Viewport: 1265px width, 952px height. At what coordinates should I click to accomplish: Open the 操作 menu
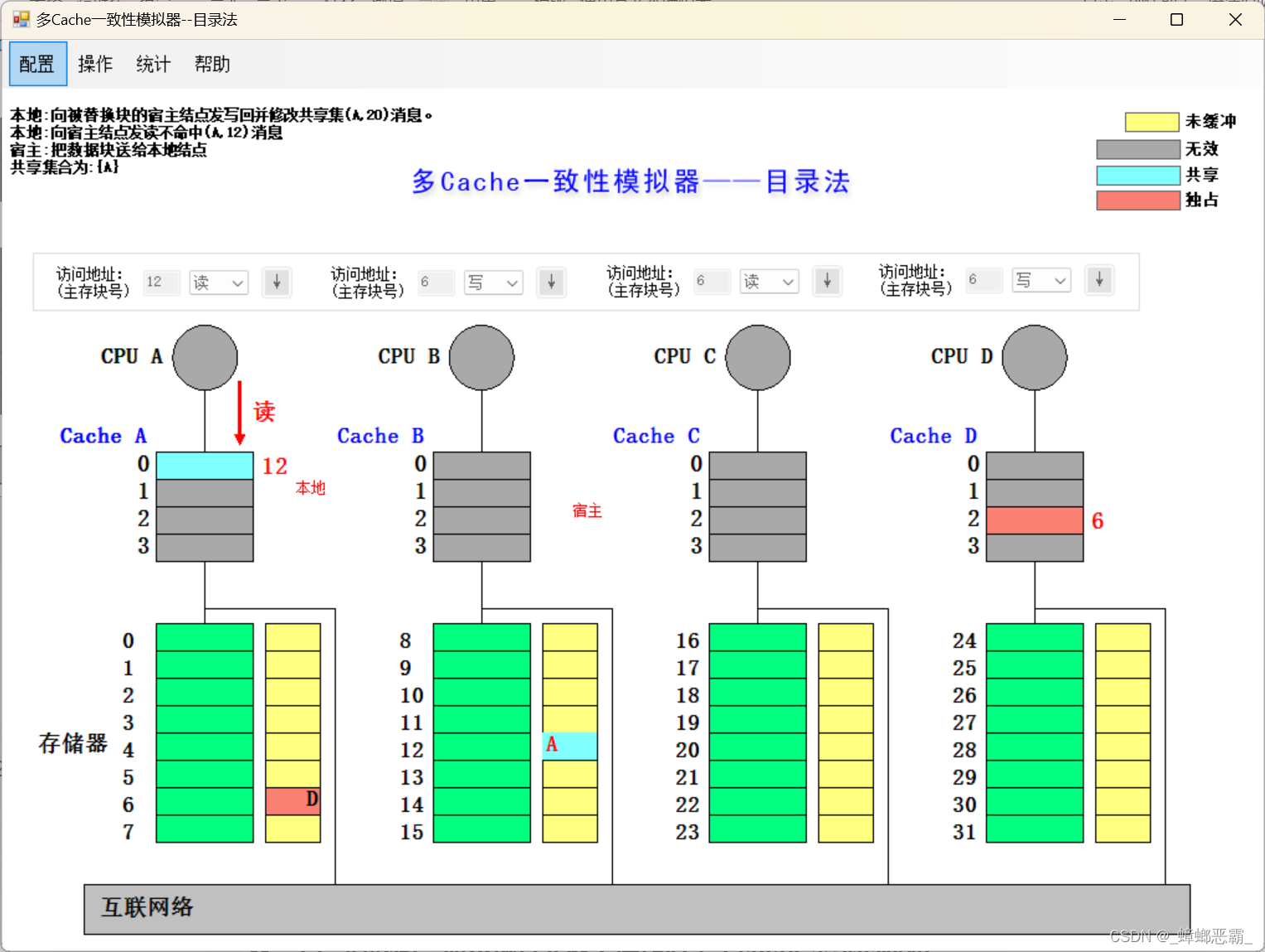(x=95, y=64)
